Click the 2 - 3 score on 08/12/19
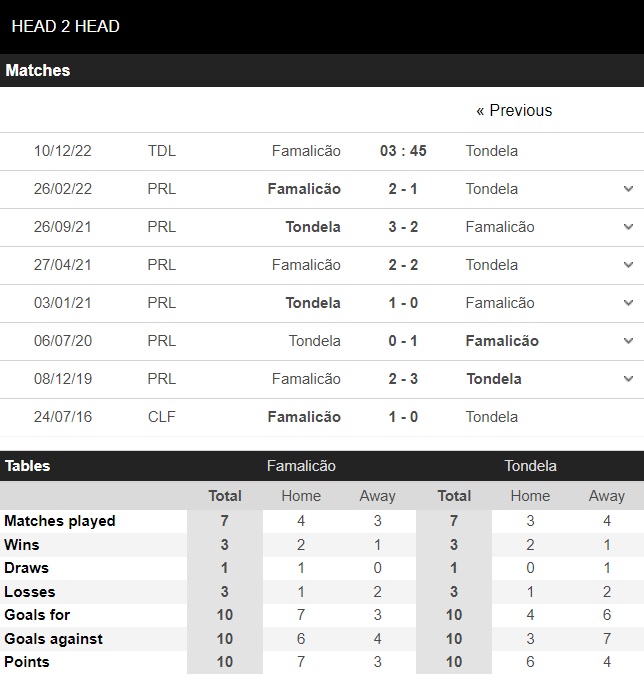Viewport: 644px width, 698px height. [403, 379]
